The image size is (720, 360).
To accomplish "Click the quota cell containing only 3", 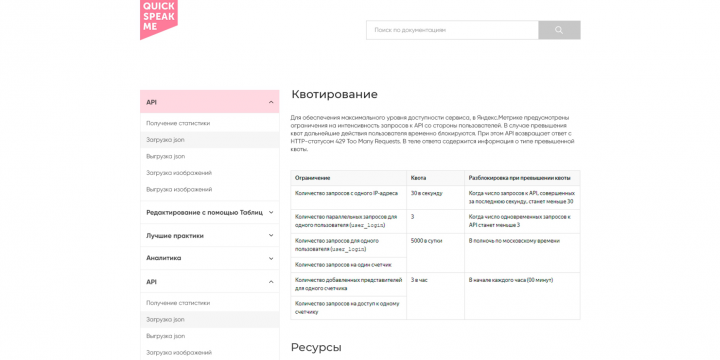I will click(x=435, y=221).
